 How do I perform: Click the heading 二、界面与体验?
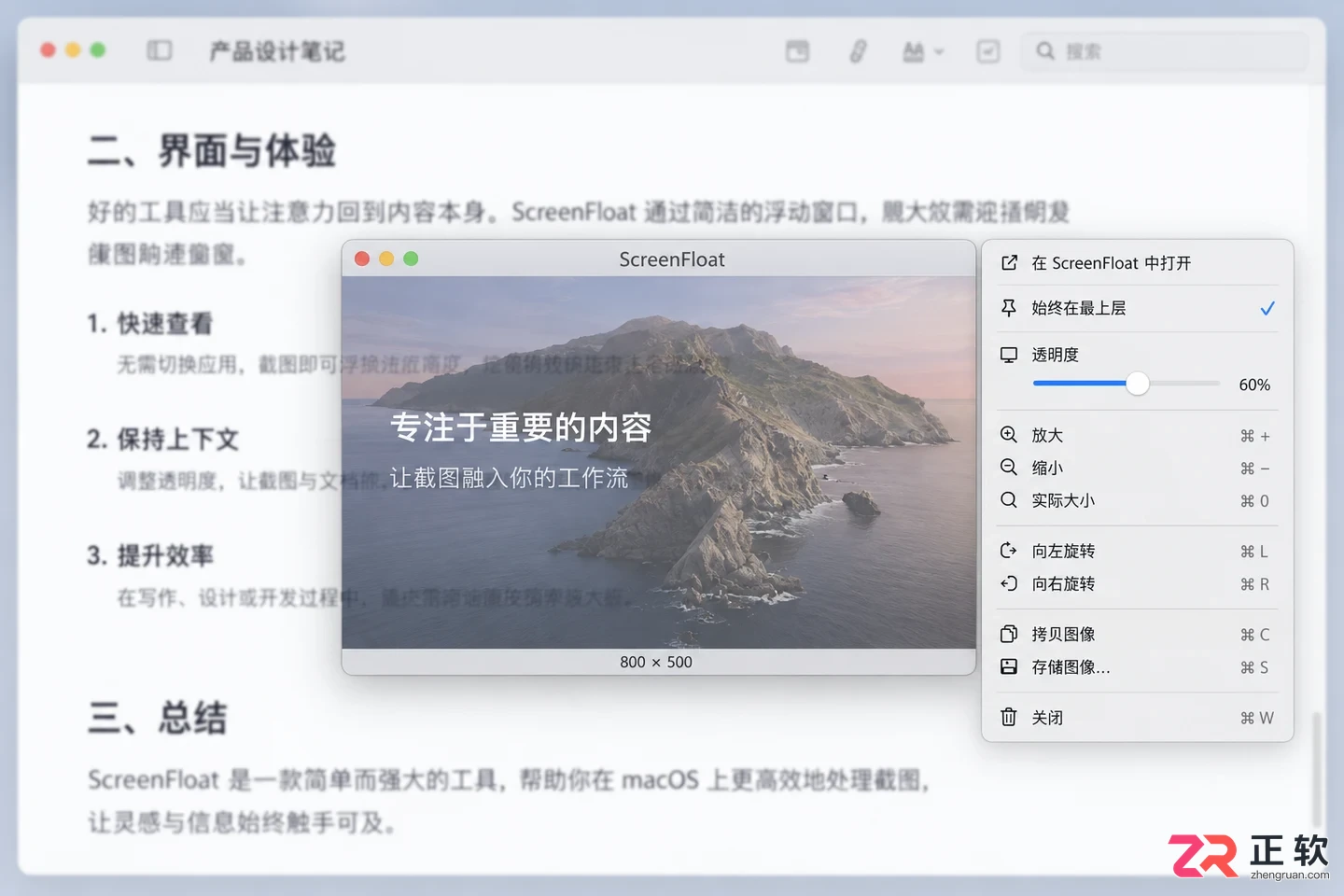(212, 150)
